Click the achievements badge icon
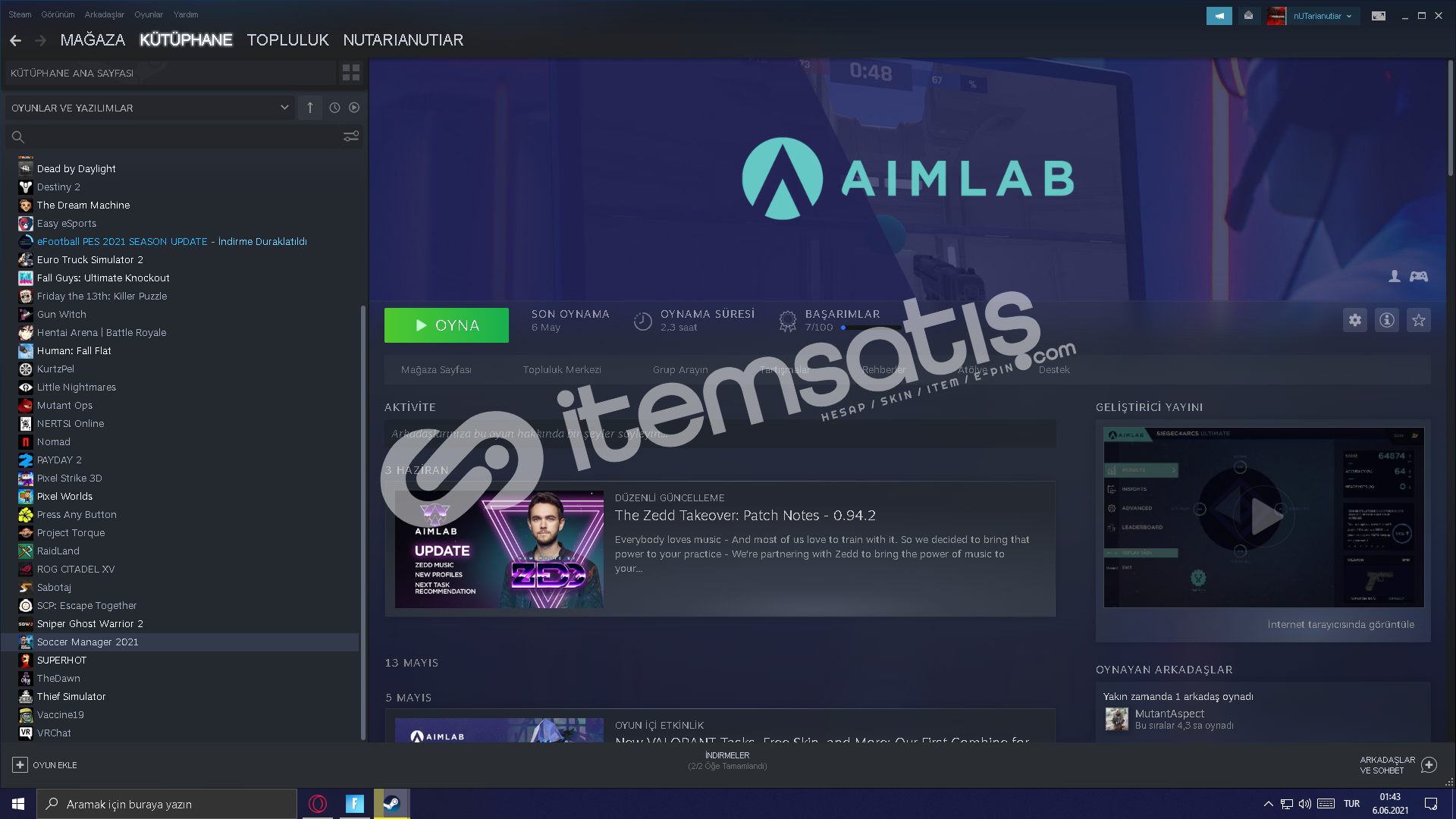 point(788,322)
